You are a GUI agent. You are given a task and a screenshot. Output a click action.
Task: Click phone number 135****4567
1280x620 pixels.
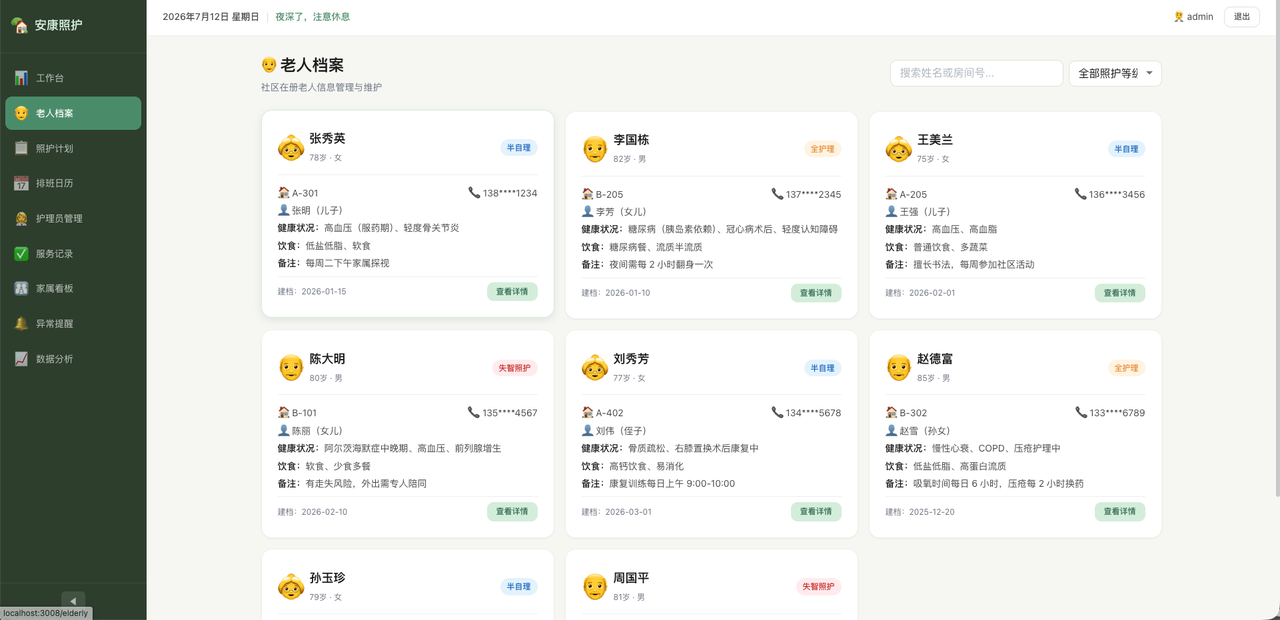510,412
